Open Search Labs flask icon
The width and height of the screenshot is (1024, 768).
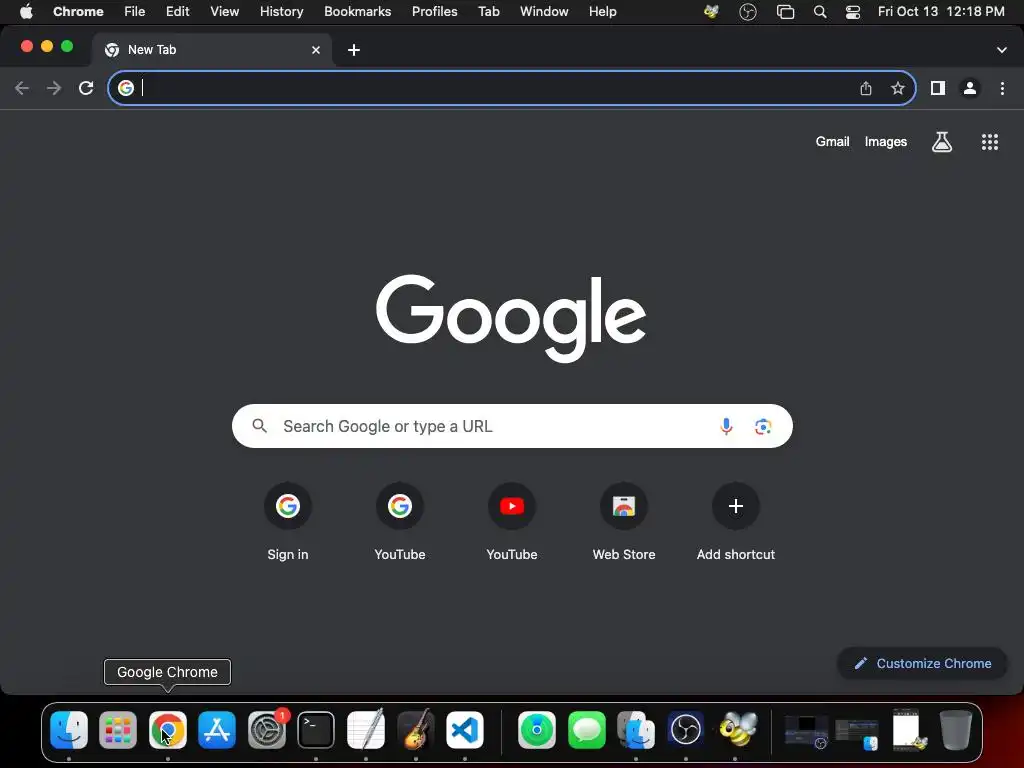(x=942, y=142)
